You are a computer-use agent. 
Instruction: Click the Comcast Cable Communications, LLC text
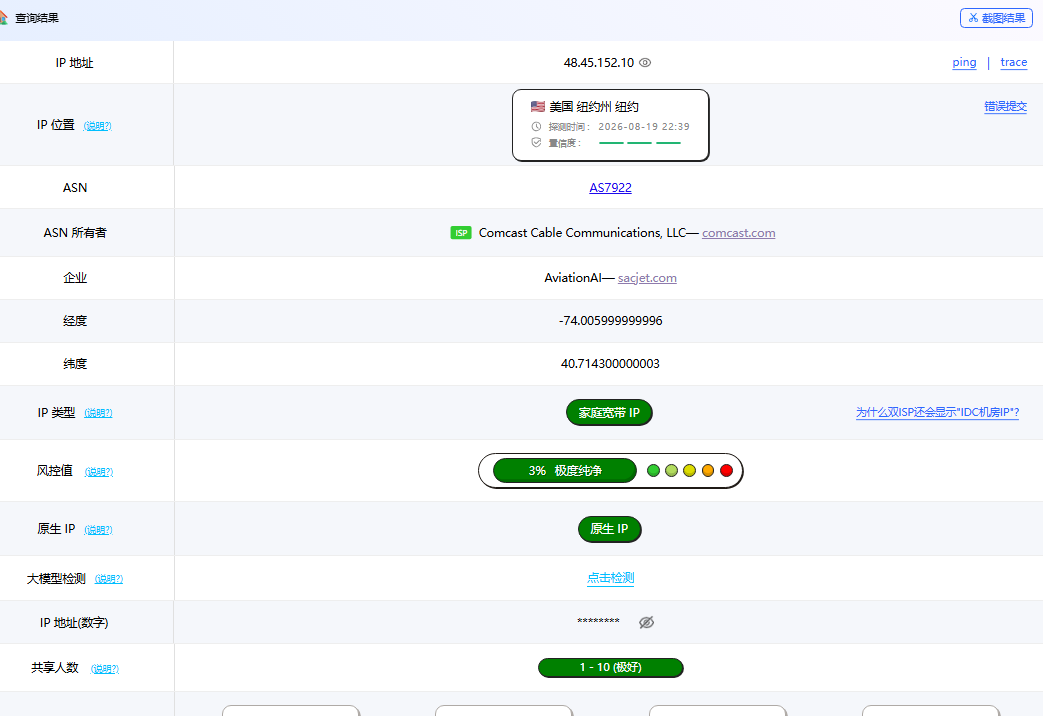point(582,233)
